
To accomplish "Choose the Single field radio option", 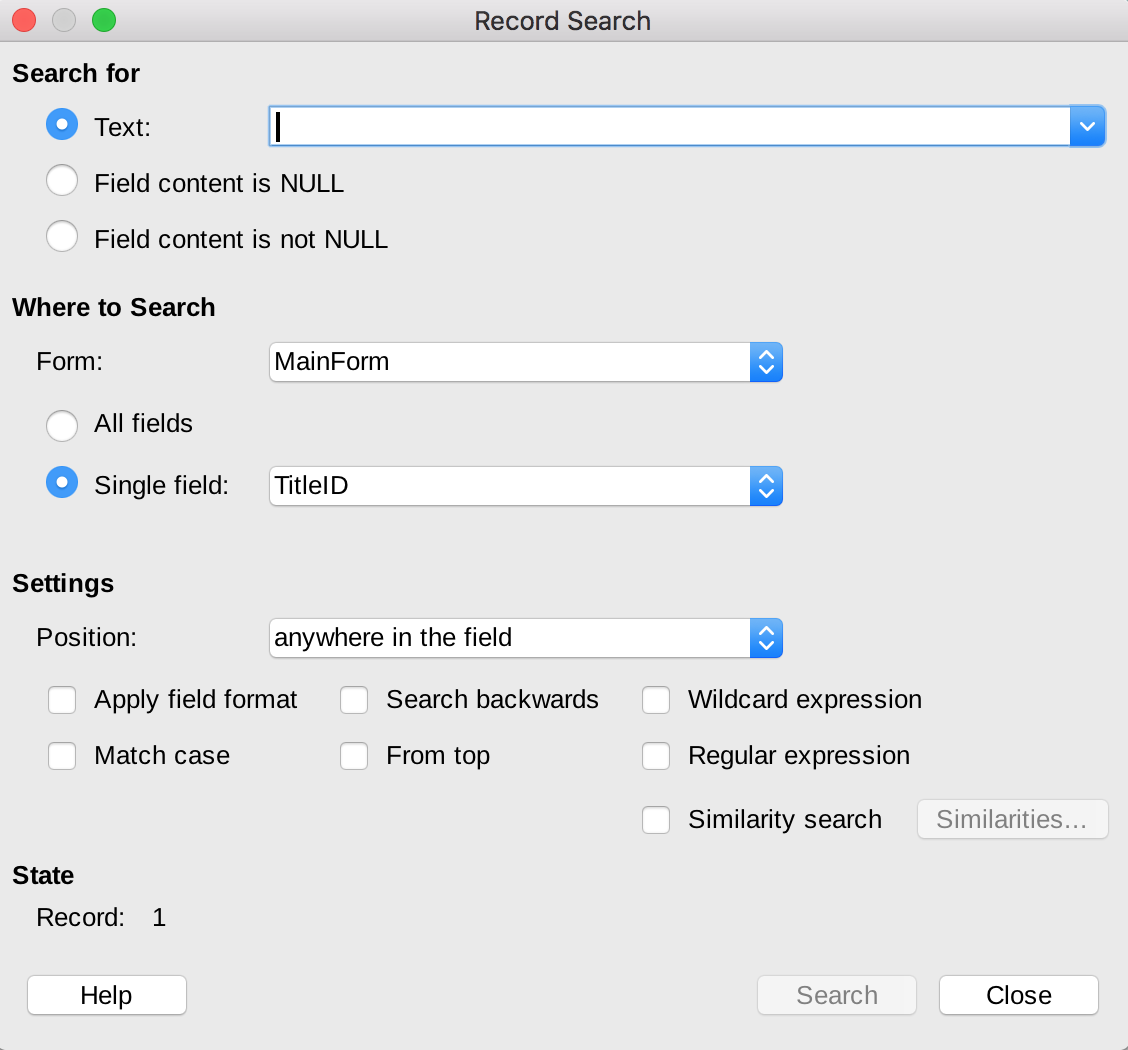I will (x=62, y=483).
